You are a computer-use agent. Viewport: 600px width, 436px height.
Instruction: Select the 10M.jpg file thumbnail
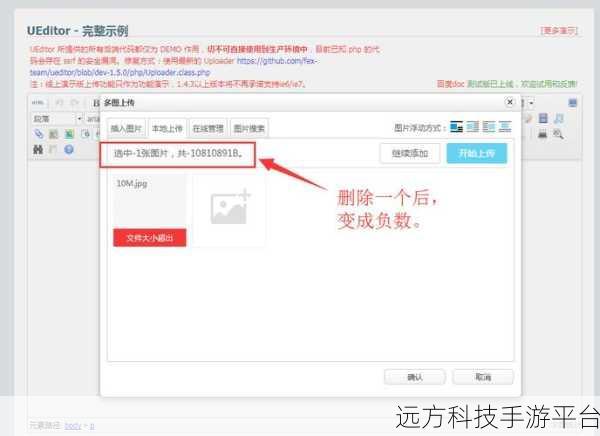tap(150, 210)
